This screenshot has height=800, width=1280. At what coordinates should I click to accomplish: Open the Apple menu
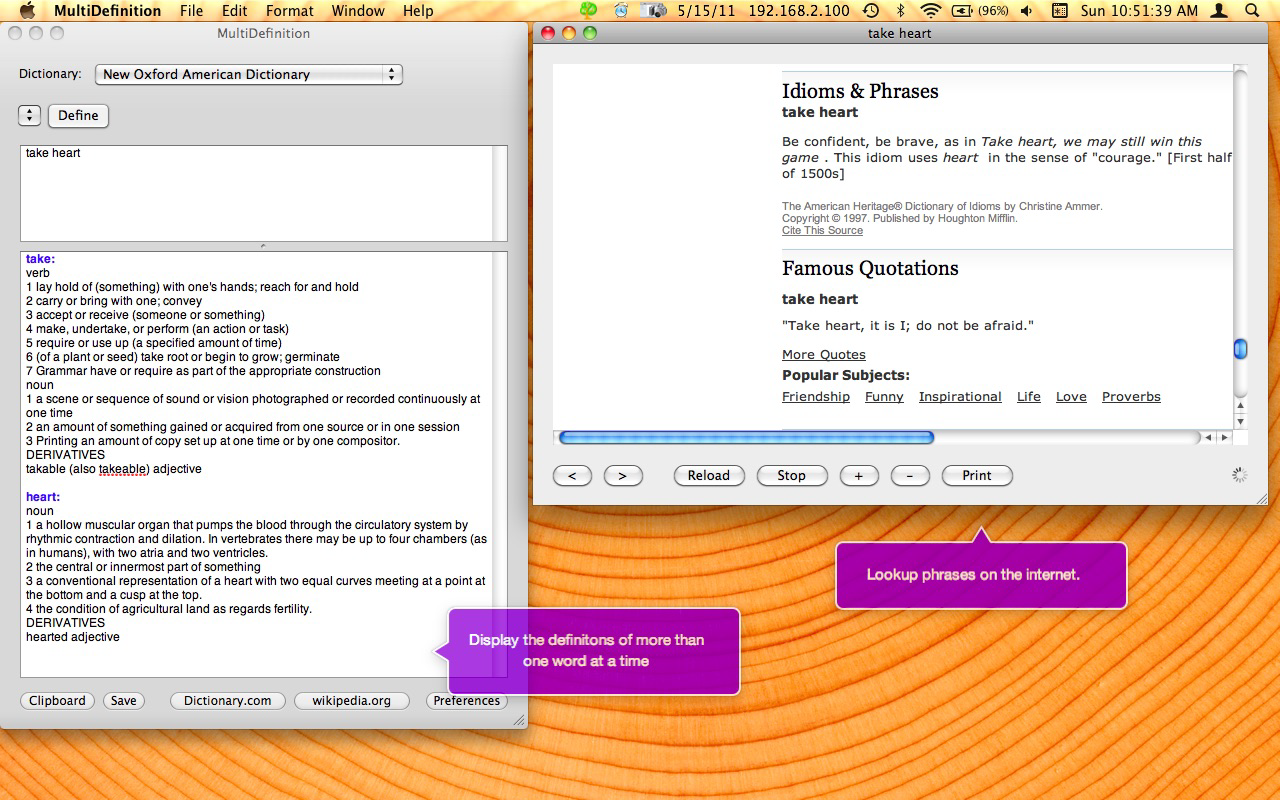[27, 11]
